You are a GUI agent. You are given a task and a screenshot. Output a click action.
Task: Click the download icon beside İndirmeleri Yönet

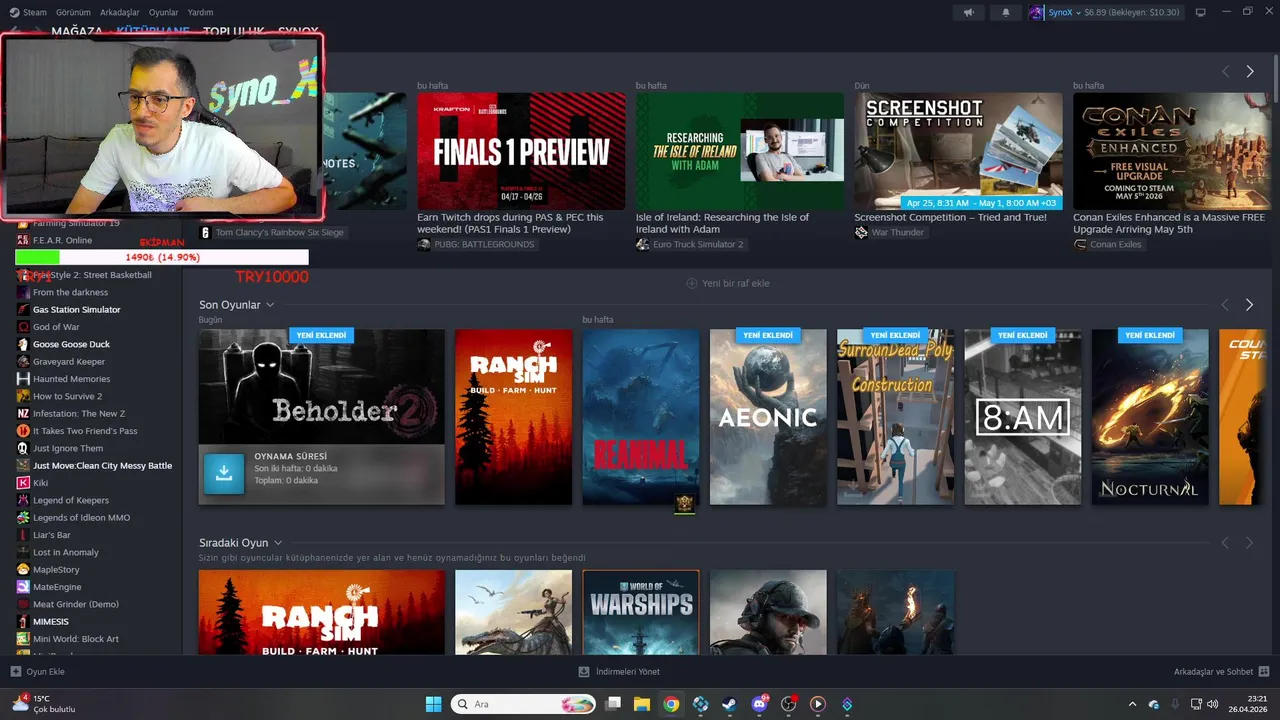(585, 672)
